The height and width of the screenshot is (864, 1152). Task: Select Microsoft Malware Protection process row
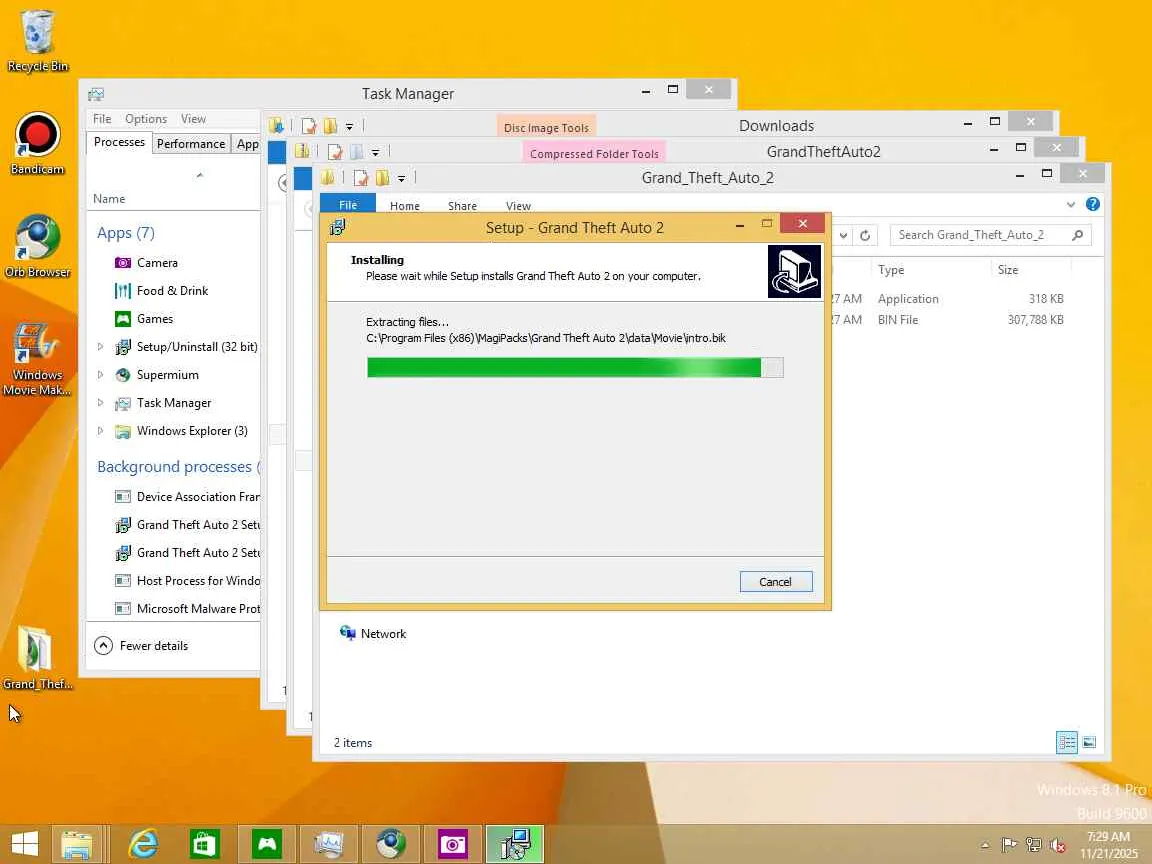(x=173, y=608)
